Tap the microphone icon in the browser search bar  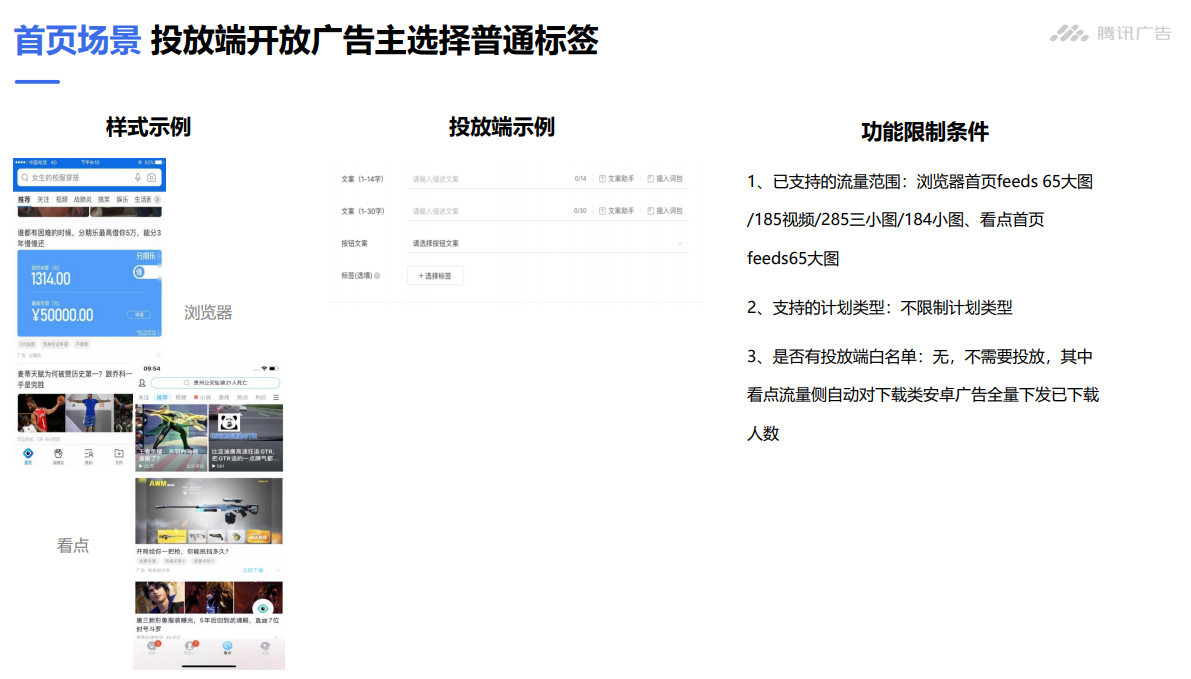pos(137,177)
